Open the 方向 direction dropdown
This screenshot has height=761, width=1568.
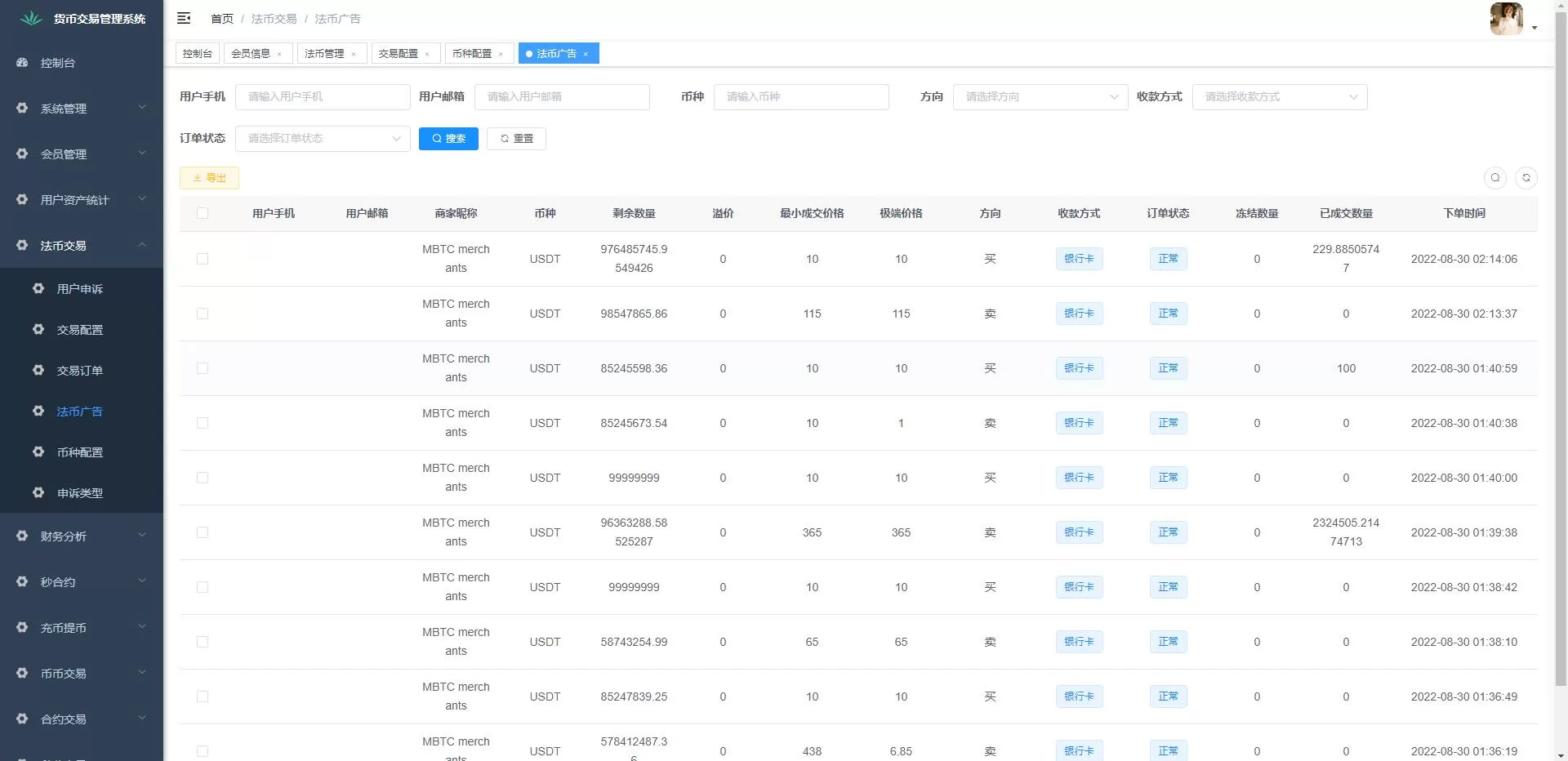pyautogui.click(x=1040, y=97)
